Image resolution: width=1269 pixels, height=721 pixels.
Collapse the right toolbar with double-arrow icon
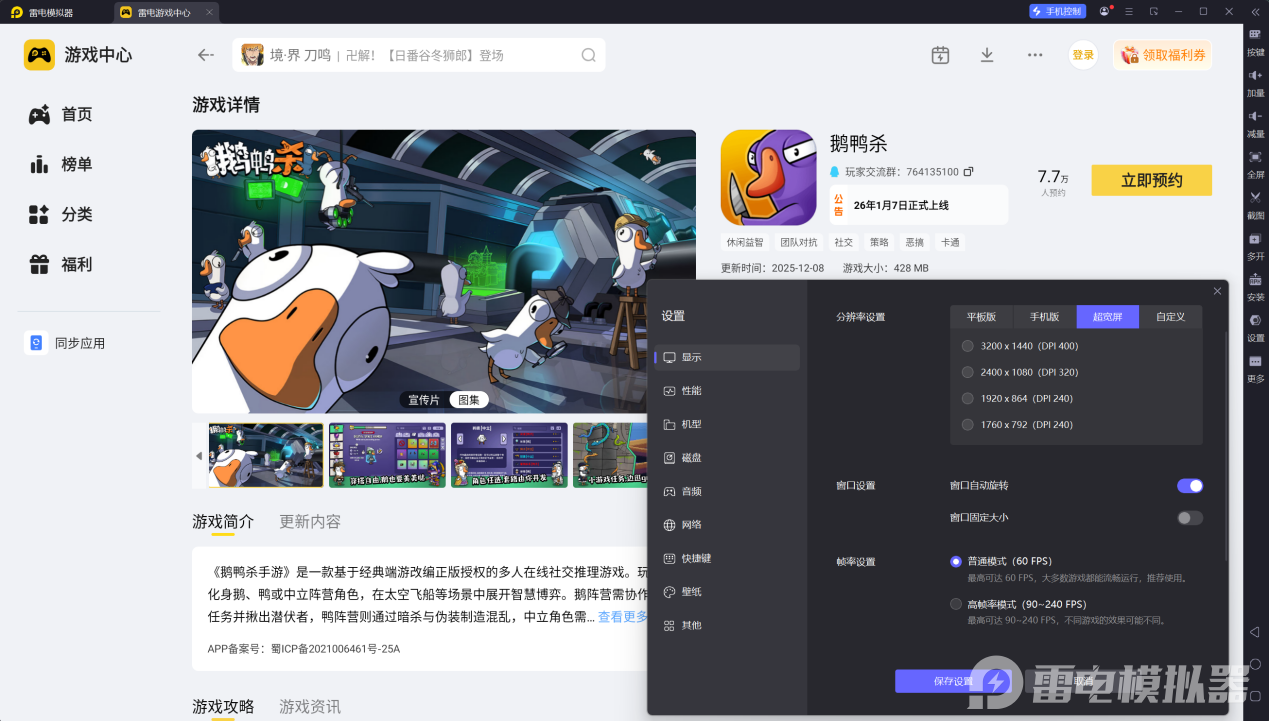pyautogui.click(x=1255, y=11)
